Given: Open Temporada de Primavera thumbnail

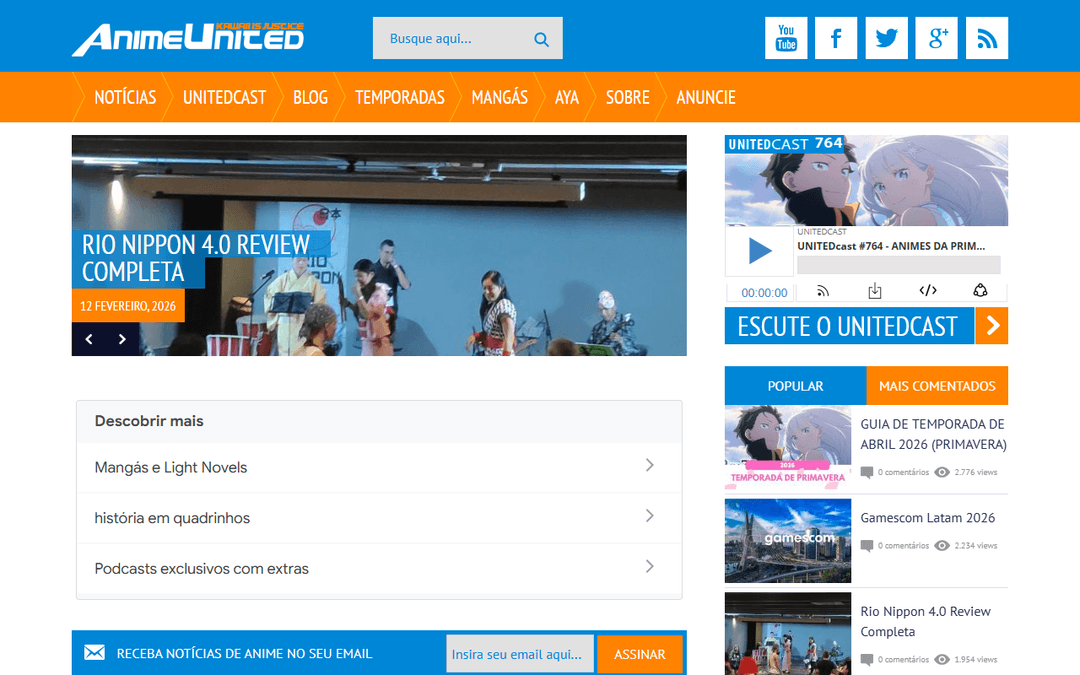Looking at the screenshot, I should pos(788,447).
